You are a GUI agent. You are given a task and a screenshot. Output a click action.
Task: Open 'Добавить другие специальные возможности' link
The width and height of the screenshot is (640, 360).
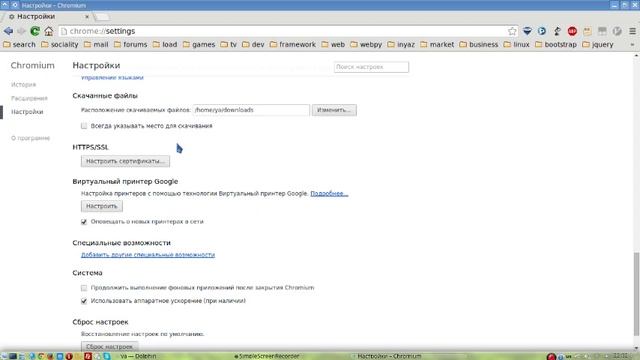148,255
